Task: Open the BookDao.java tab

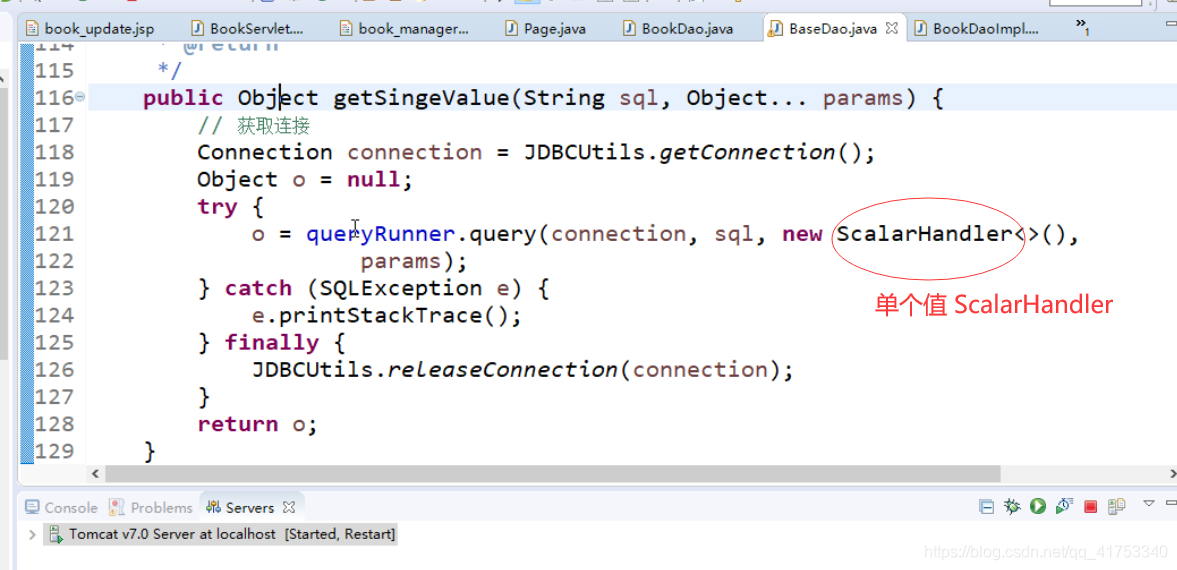Action: click(x=678, y=29)
